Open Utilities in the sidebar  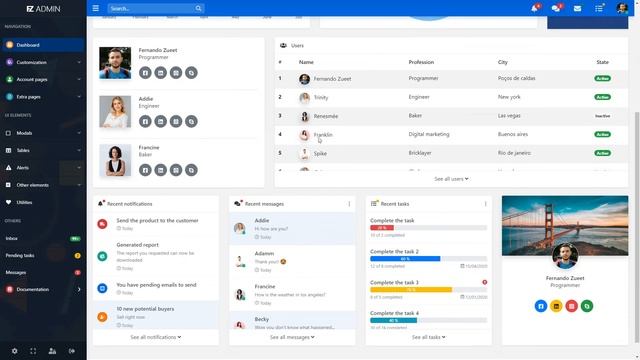[x=43, y=202]
